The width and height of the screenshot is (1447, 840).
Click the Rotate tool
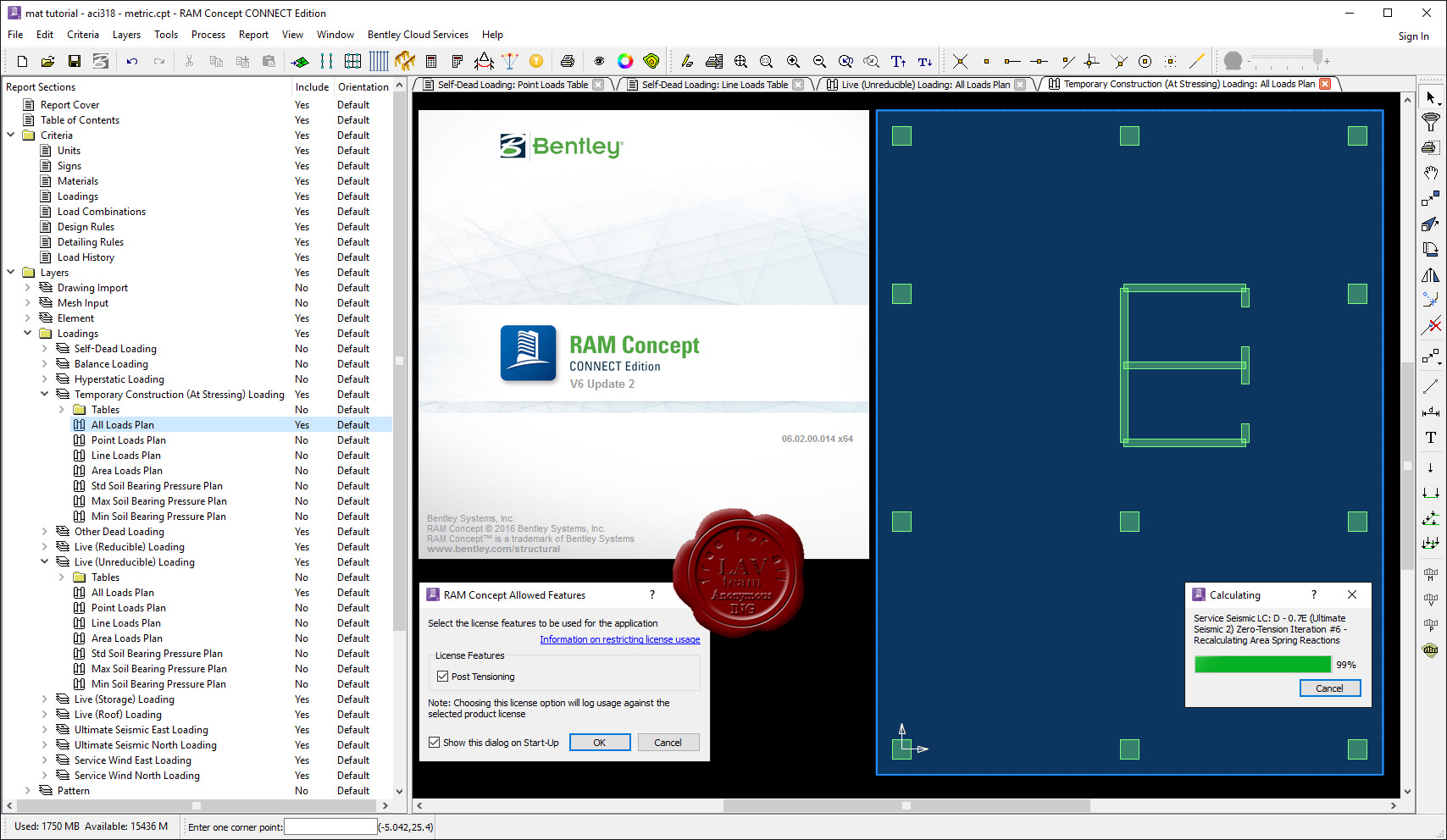pyautogui.click(x=1431, y=250)
